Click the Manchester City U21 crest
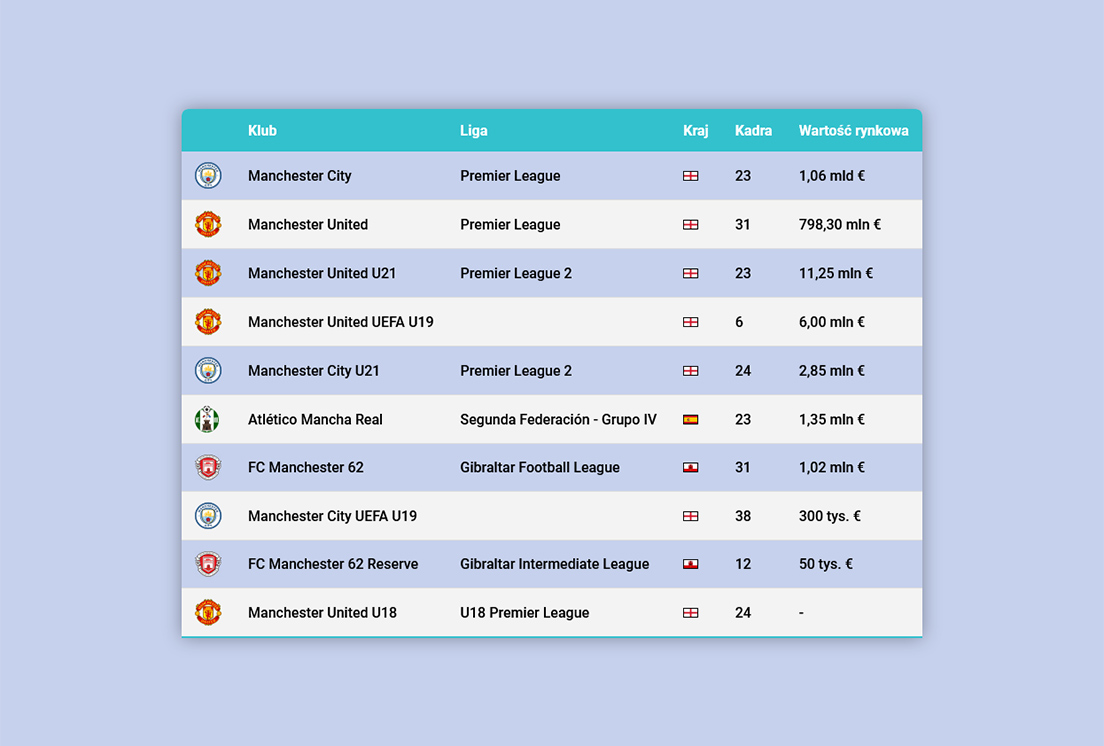The height and width of the screenshot is (746, 1104). (x=208, y=370)
